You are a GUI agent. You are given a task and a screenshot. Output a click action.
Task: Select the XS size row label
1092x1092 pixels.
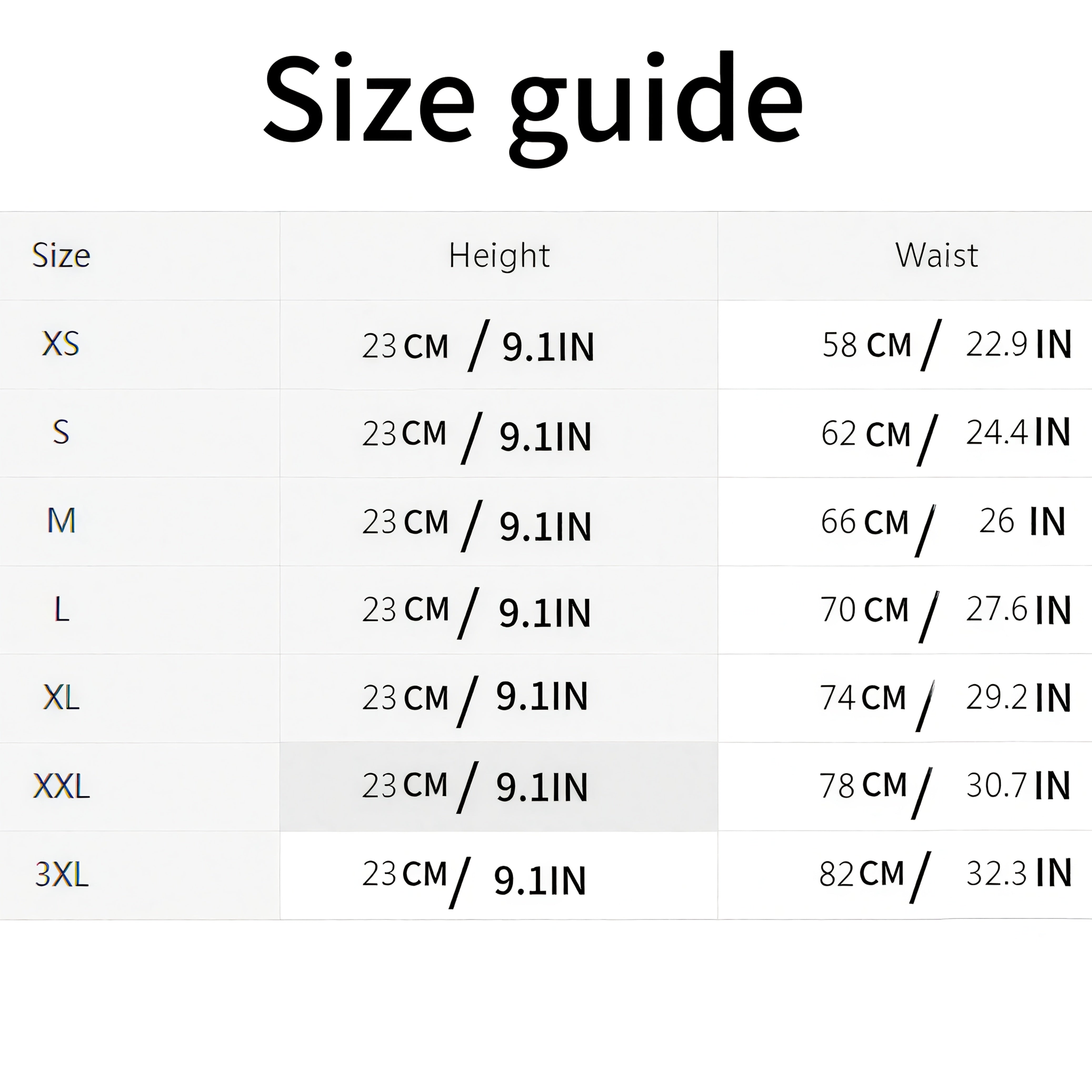[x=61, y=344]
